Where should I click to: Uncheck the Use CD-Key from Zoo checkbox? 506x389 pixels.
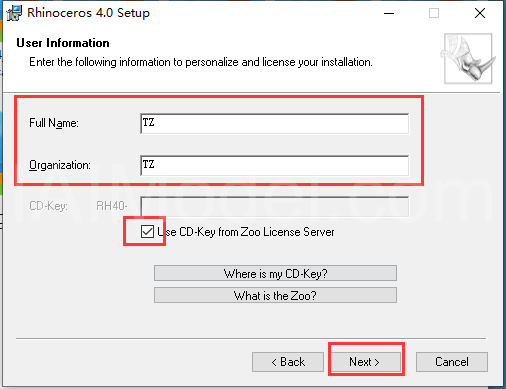pyautogui.click(x=147, y=231)
